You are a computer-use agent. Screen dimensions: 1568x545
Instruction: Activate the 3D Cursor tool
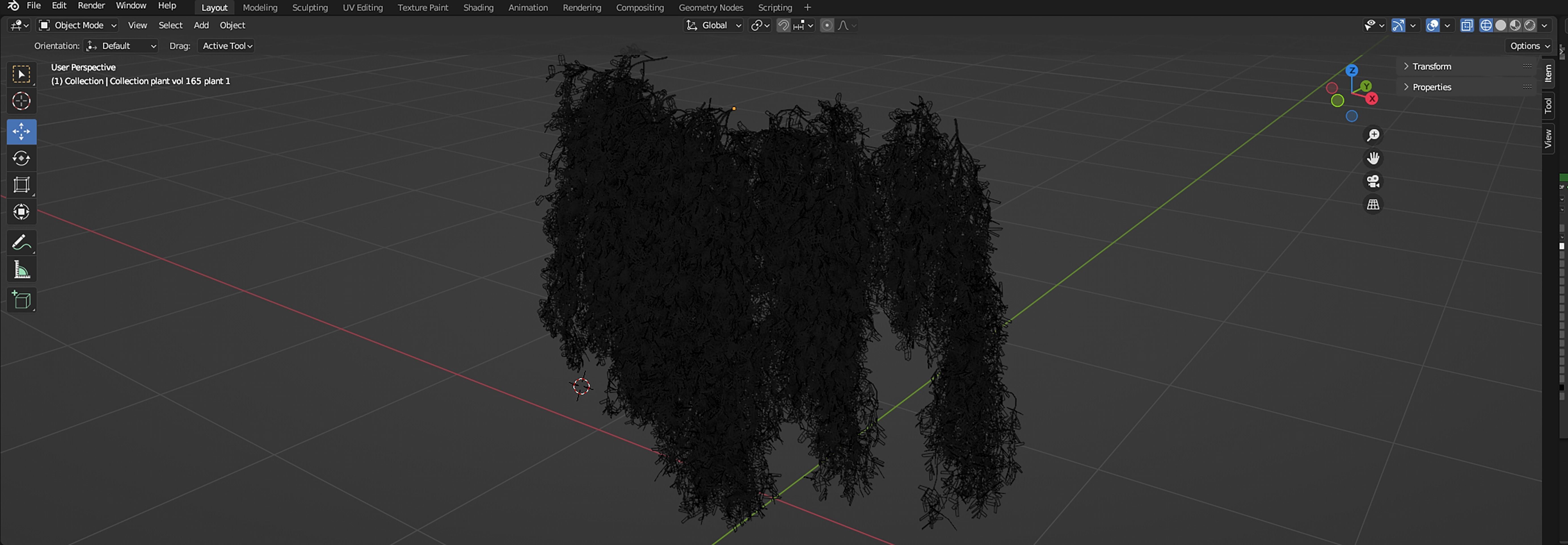pos(21,101)
